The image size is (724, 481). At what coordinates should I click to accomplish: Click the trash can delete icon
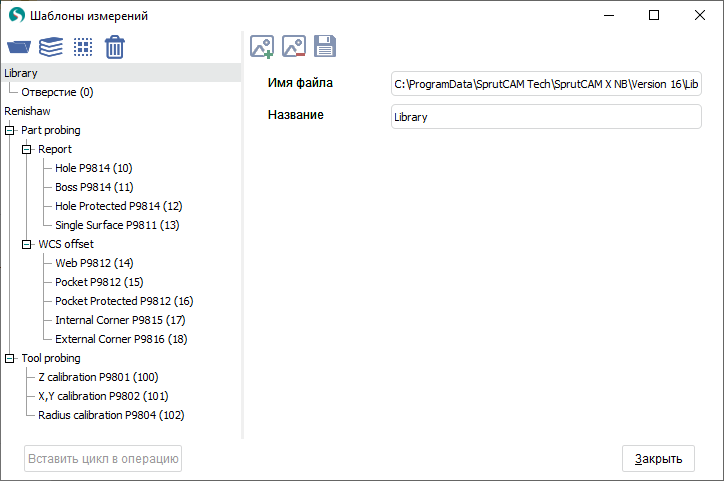[115, 47]
